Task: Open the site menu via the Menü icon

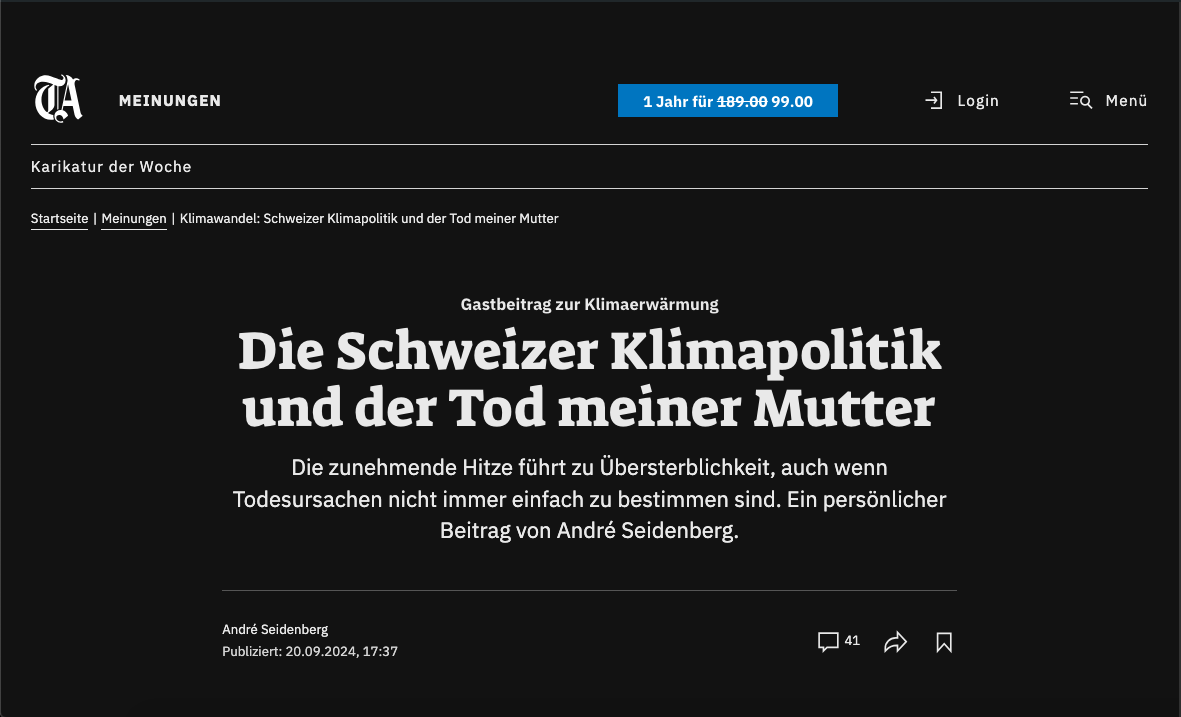Action: pyautogui.click(x=1081, y=100)
